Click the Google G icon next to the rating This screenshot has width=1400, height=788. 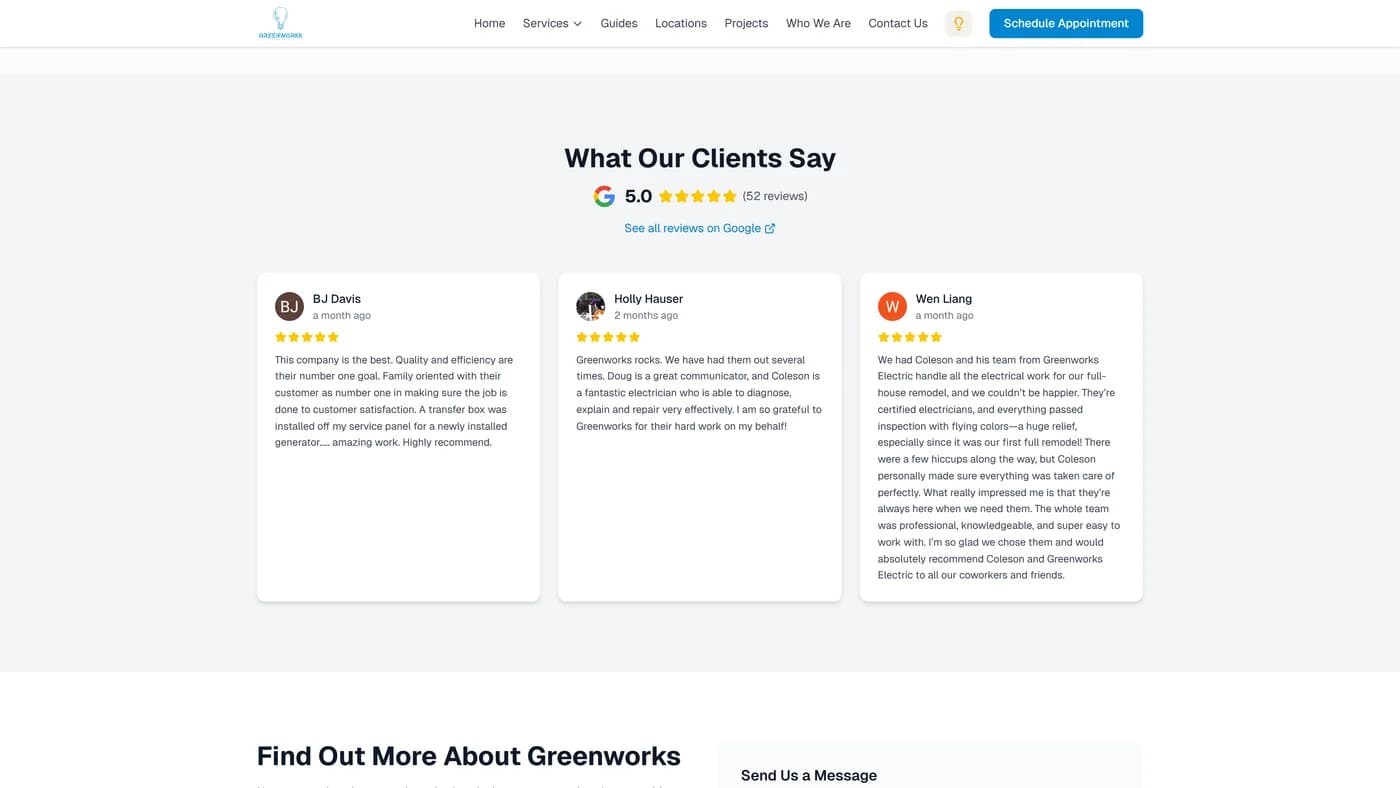603,195
